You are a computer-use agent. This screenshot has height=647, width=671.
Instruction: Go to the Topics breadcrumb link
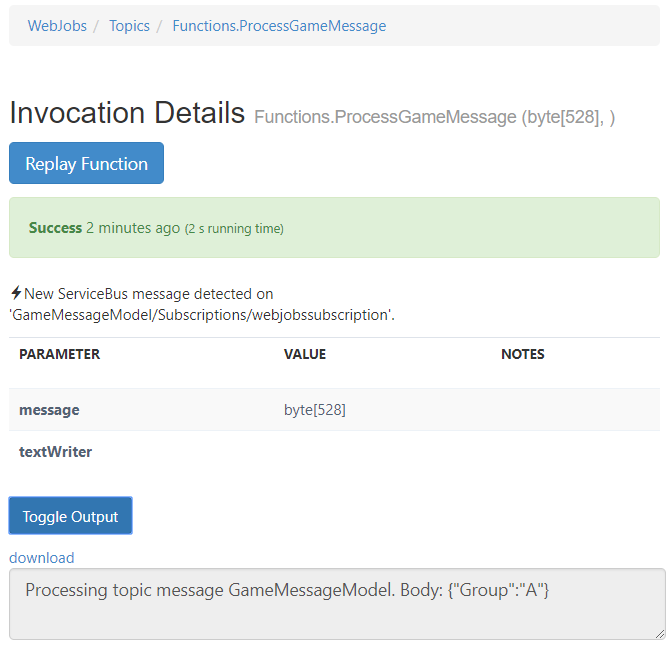tap(129, 26)
